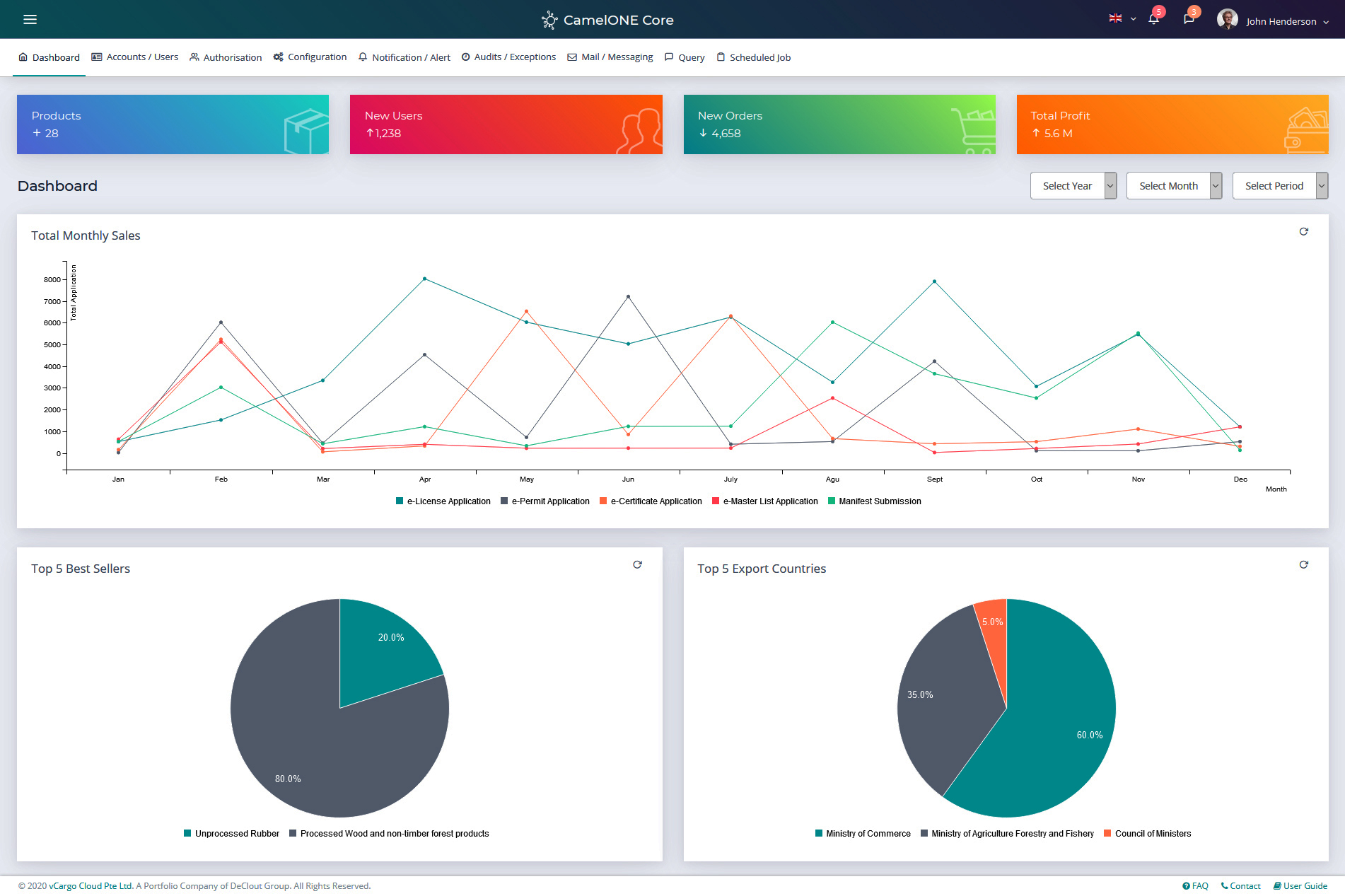The image size is (1345, 896).
Task: Go to the Accounts / Users tab
Action: tap(134, 57)
